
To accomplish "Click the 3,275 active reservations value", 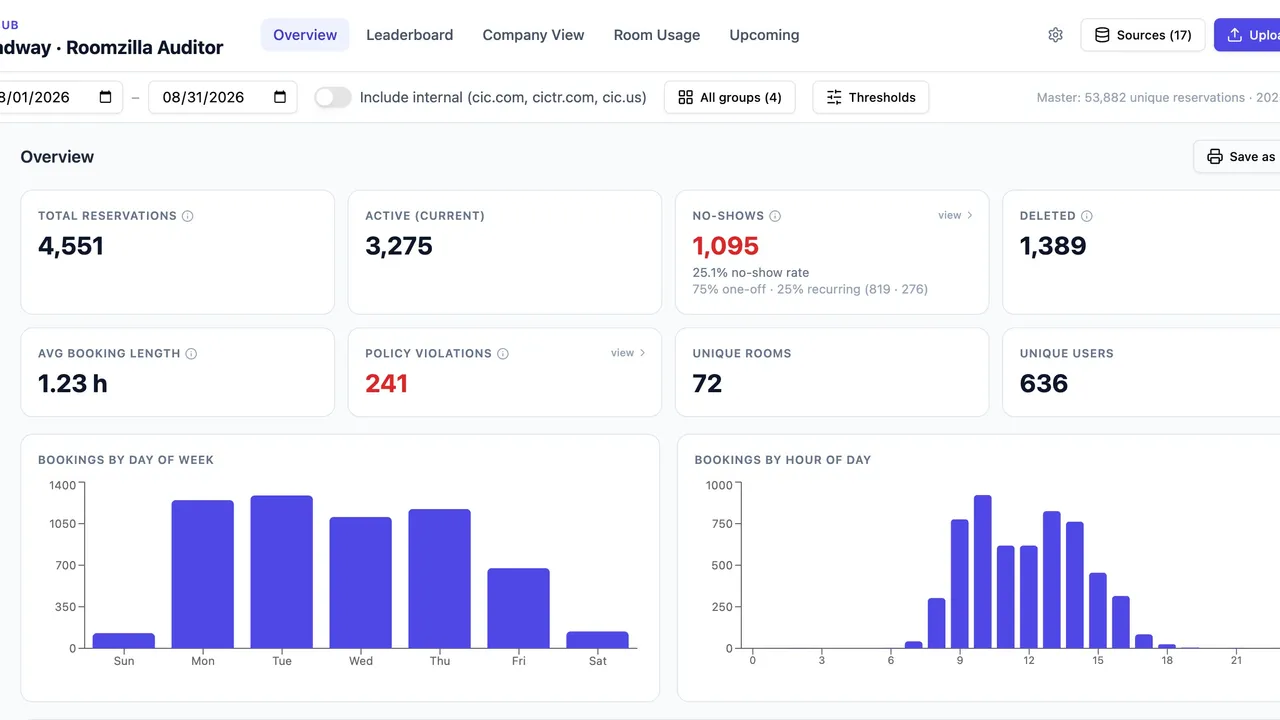I will 399,246.
